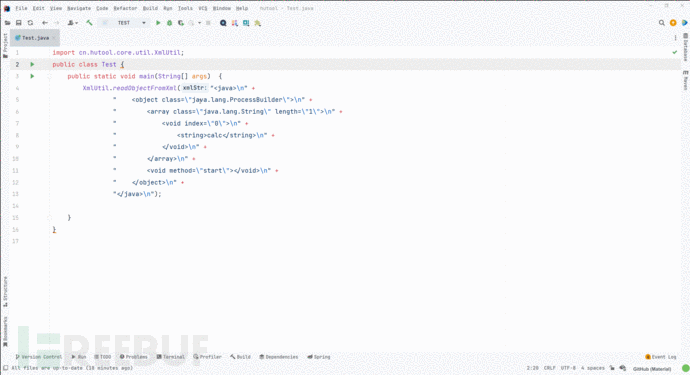690x375 pixels.
Task: Toggle the Database tool window
Action: coord(685,47)
